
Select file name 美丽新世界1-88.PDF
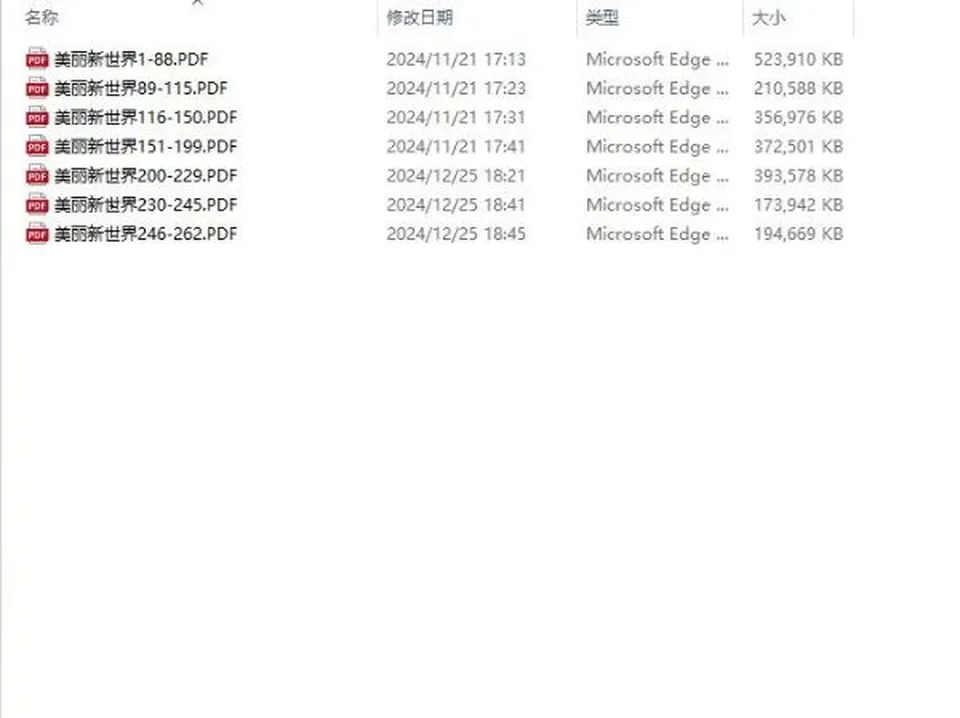[x=131, y=59]
